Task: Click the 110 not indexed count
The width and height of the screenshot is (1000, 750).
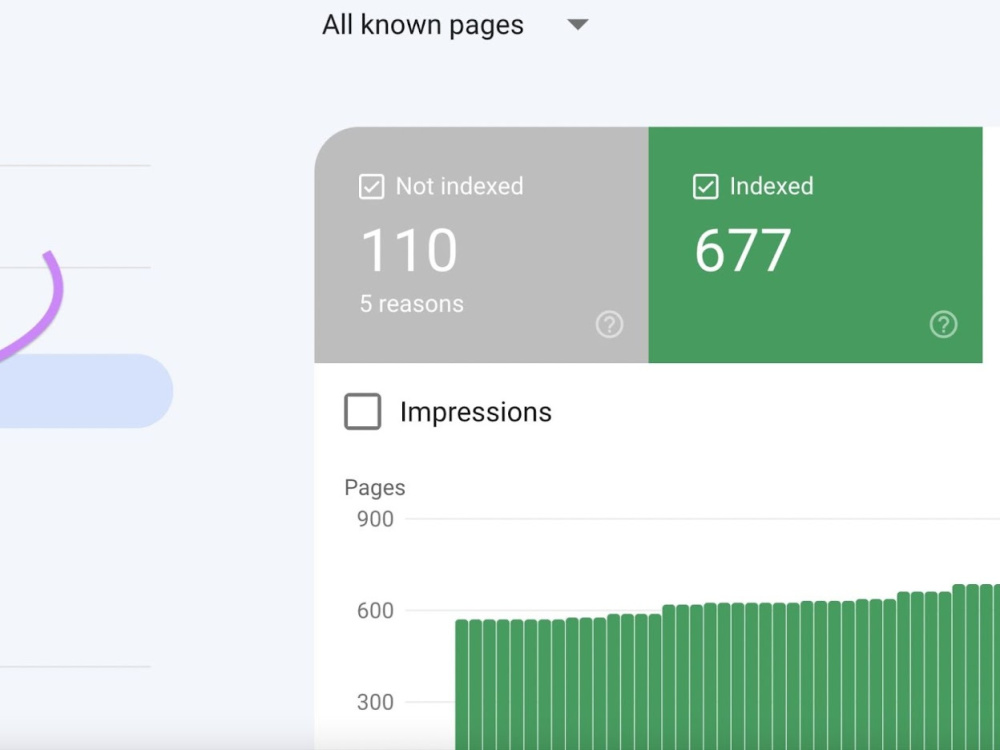Action: point(409,250)
